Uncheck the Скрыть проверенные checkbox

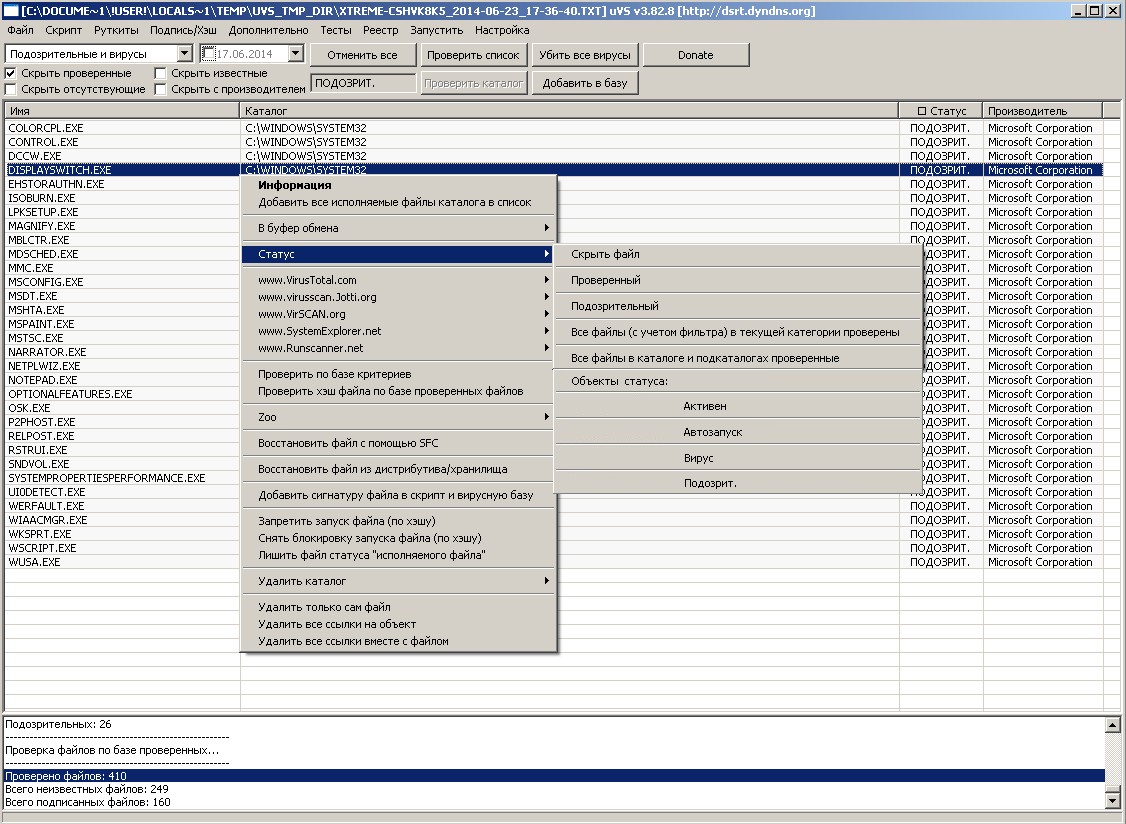coord(11,73)
